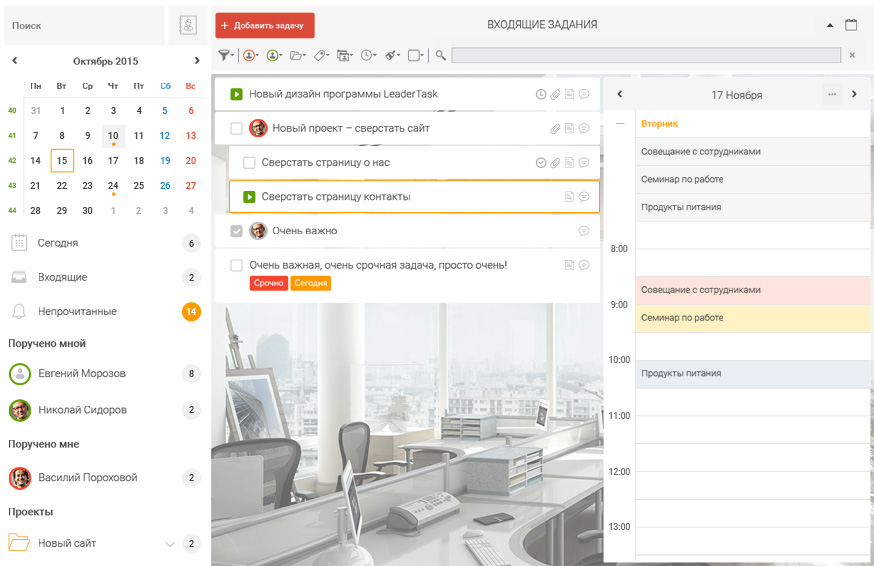Tick the checkbox for 'Сверстать страницу о нас'

coord(250,163)
